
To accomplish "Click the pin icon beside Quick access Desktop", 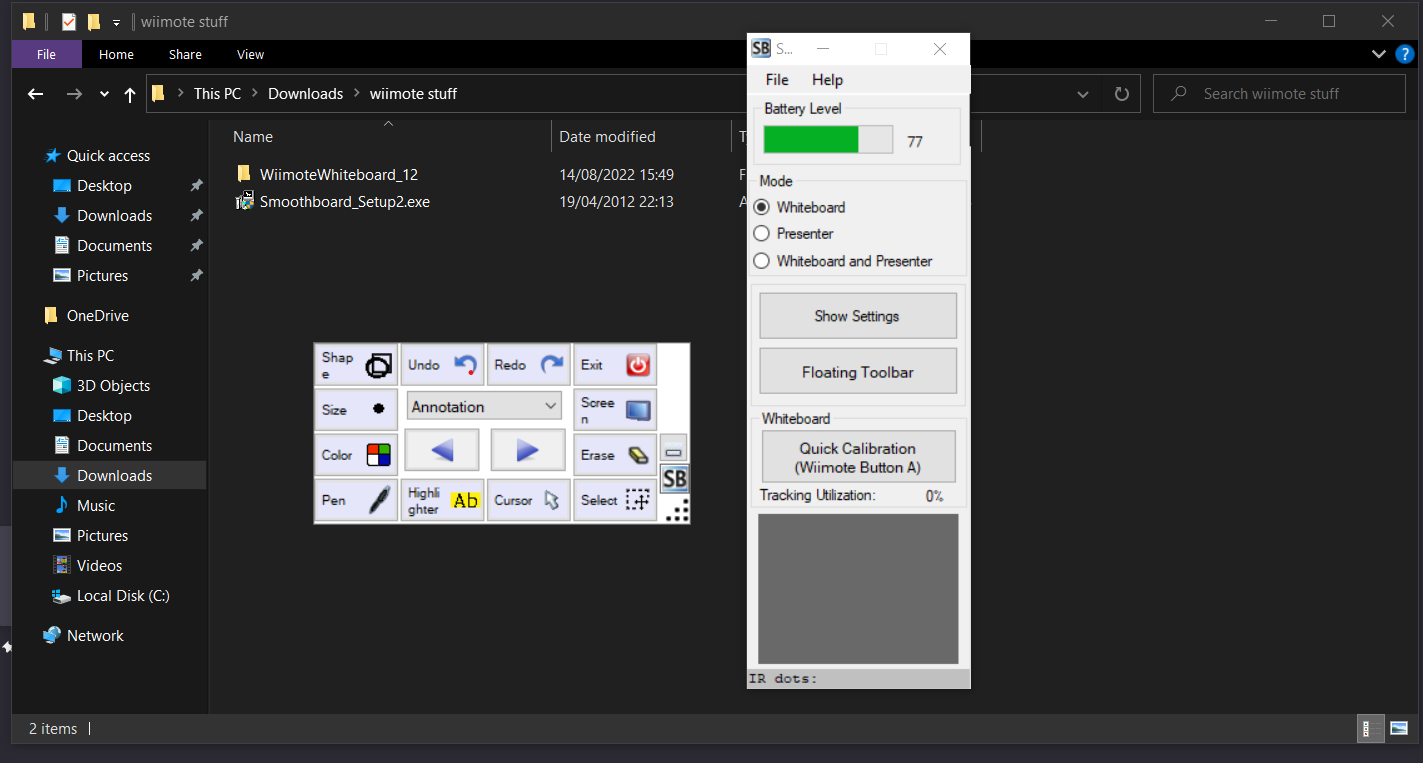I will [197, 186].
